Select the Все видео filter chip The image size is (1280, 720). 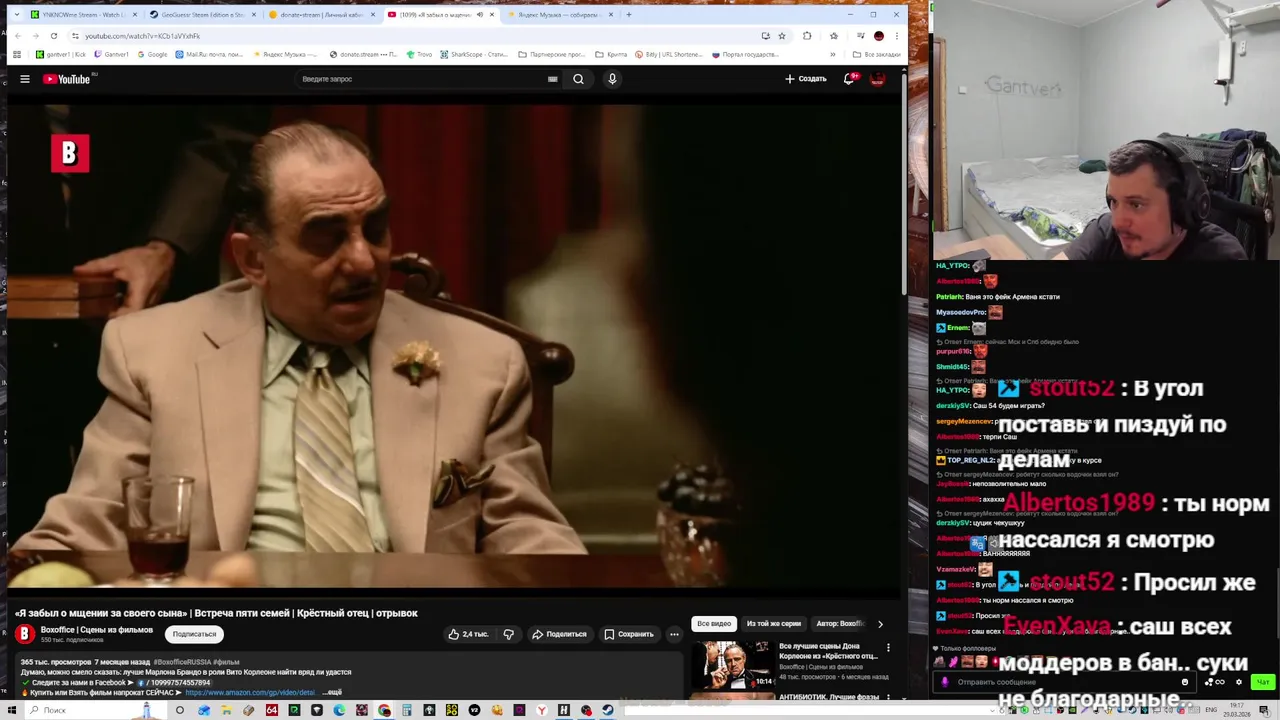[714, 624]
